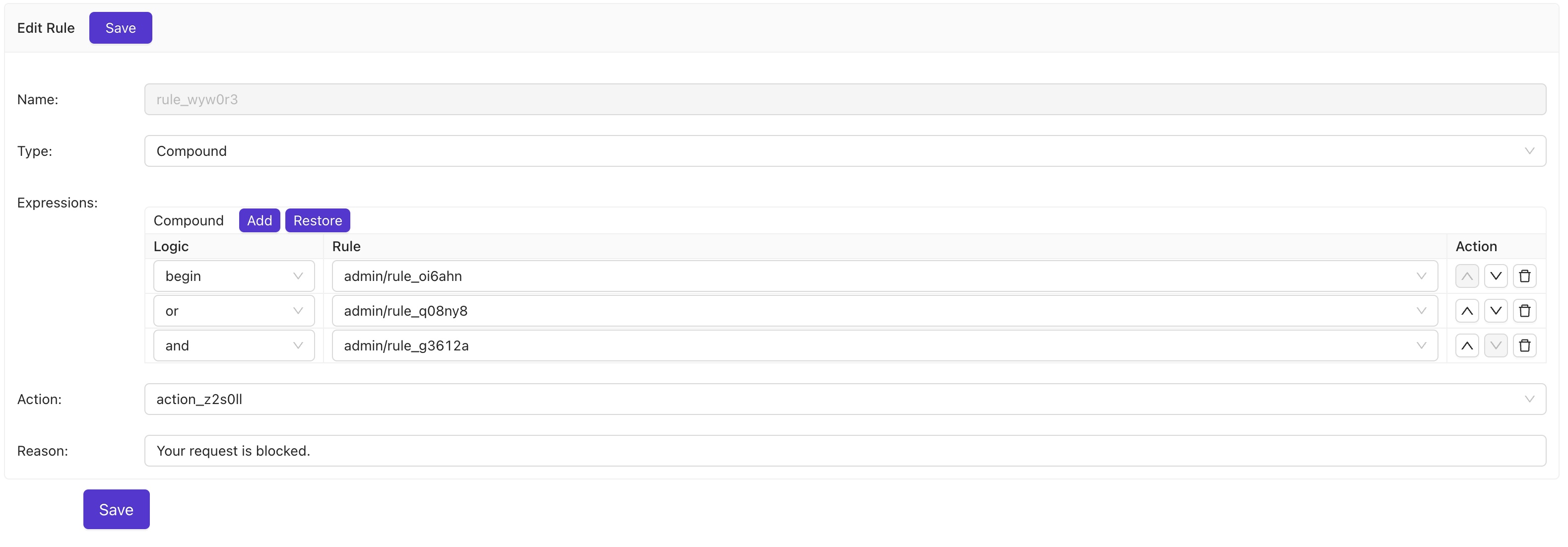1568x547 pixels.
Task: Move the admin/rule_g3612a row up
Action: tap(1467, 345)
